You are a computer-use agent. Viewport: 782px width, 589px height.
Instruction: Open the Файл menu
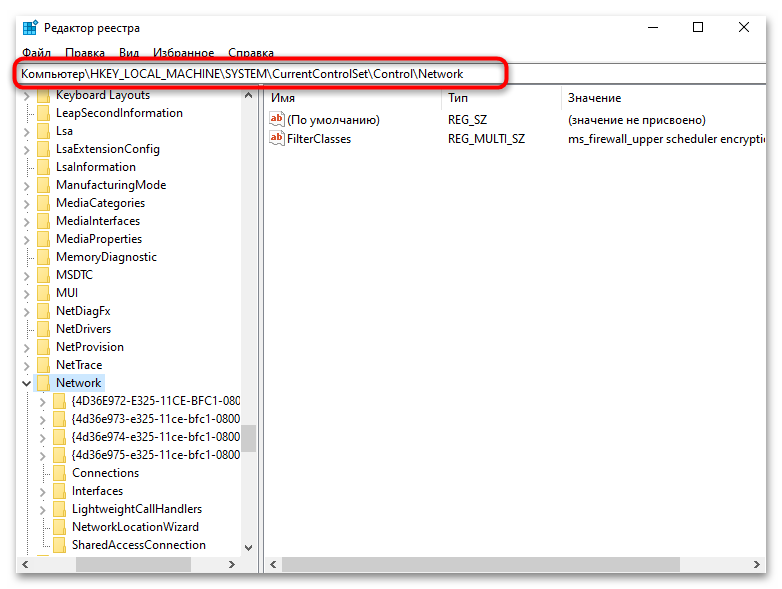tap(36, 52)
